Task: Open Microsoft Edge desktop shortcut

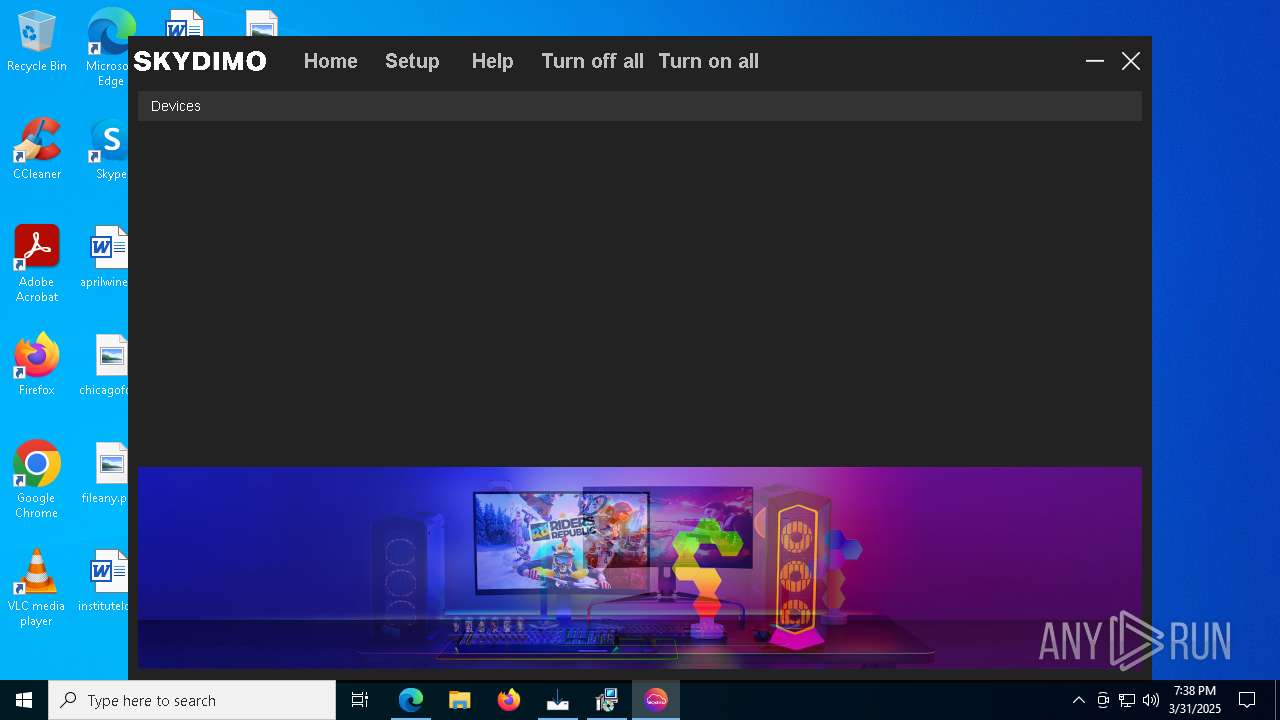Action: 108,47
